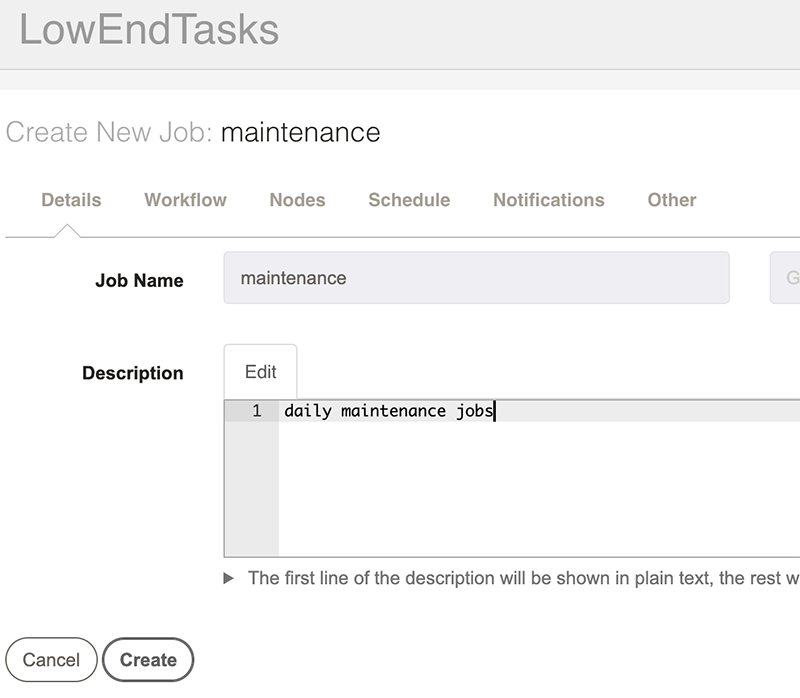The image size is (800, 698).
Task: Click line number 1 in editor gutter
Action: [x=257, y=411]
